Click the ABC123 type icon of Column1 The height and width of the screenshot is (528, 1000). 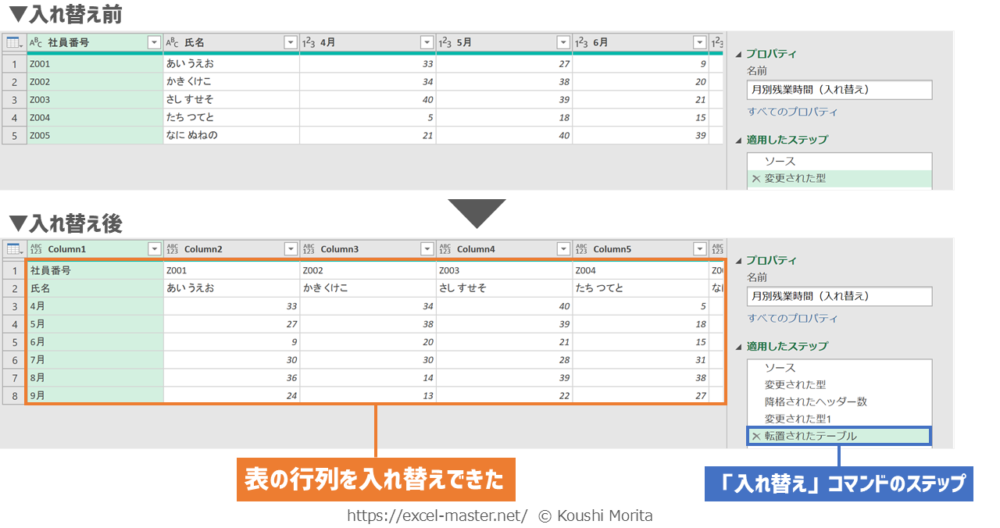(x=36, y=249)
